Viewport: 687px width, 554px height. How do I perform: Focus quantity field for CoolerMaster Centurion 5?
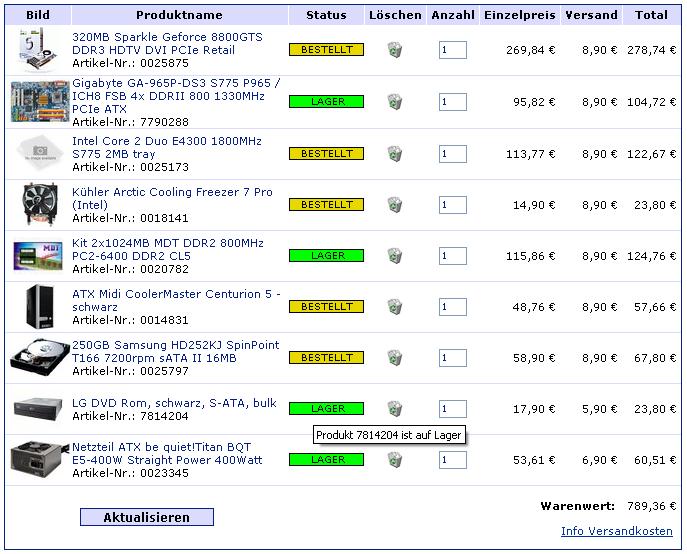tap(453, 307)
